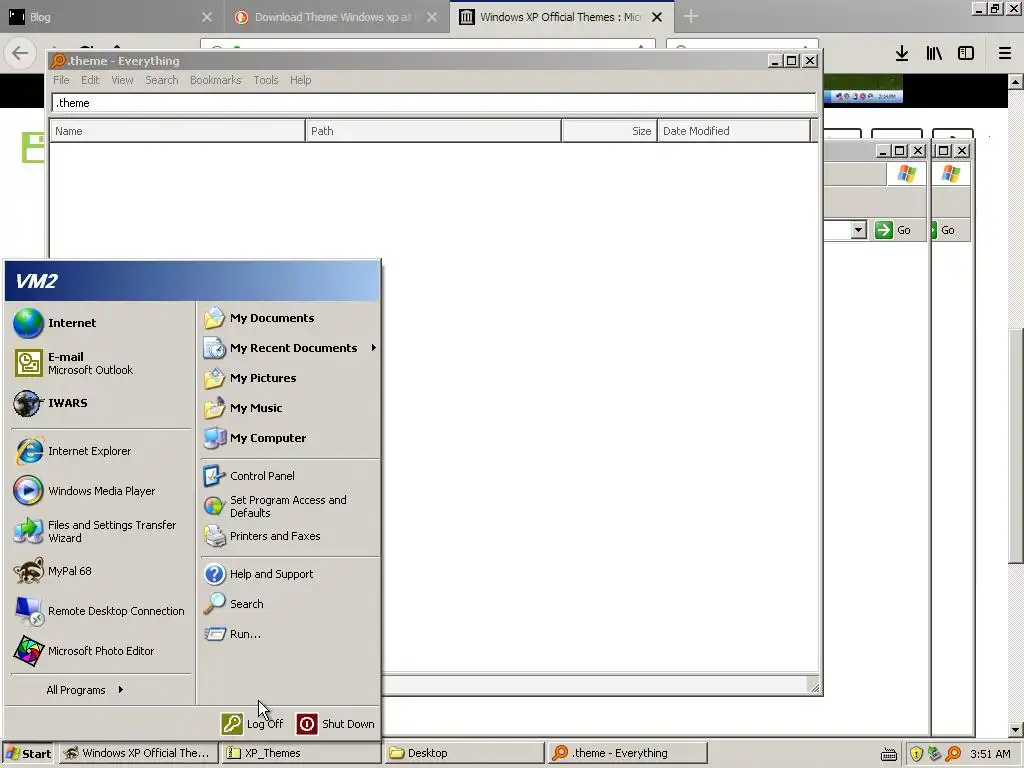Click the Log Off button
This screenshot has height=768, width=1024.
coord(253,724)
